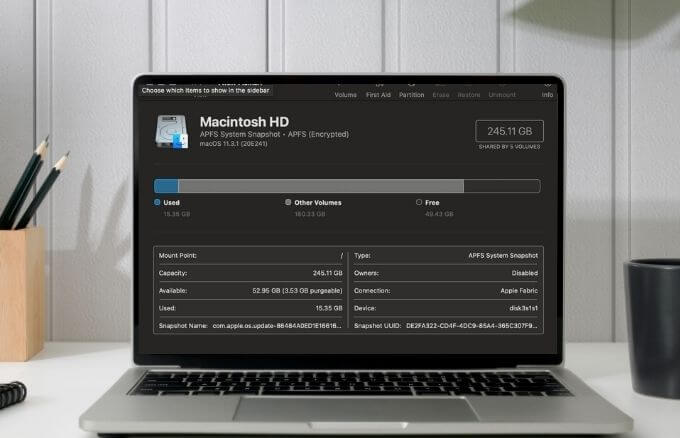
Task: Open the Info toolbar item
Action: [547, 94]
